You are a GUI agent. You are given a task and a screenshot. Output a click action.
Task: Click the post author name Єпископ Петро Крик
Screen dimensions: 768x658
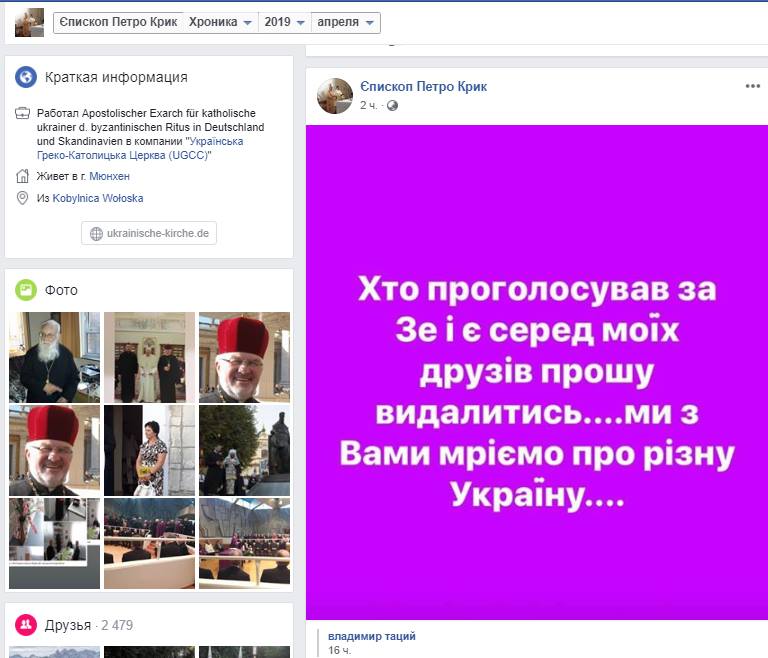[x=423, y=87]
